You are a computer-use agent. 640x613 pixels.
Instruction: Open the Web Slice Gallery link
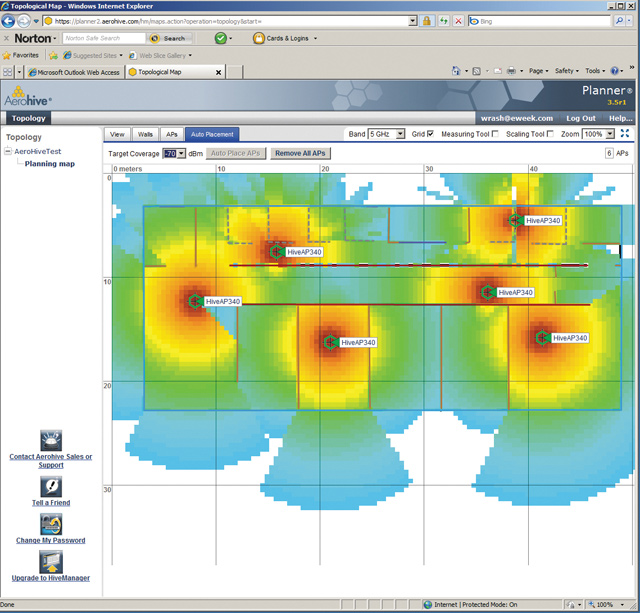[160, 55]
